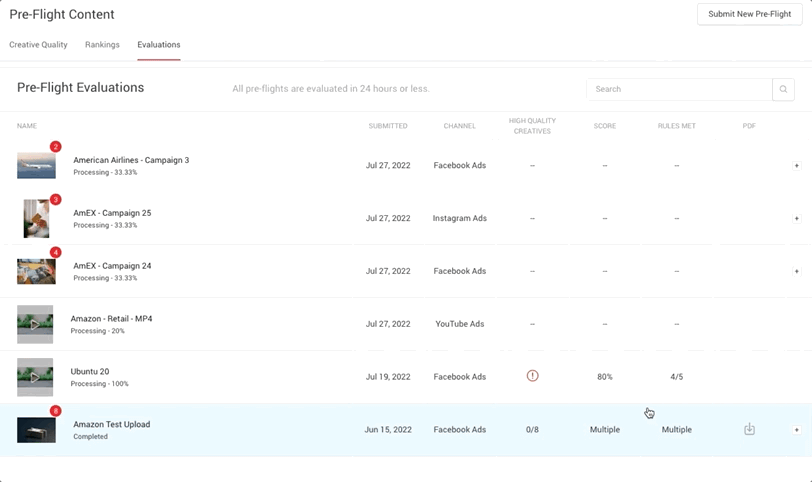The image size is (812, 482).
Task: Click the red badge 3 on AmEX Campaign 25
Action: click(55, 200)
